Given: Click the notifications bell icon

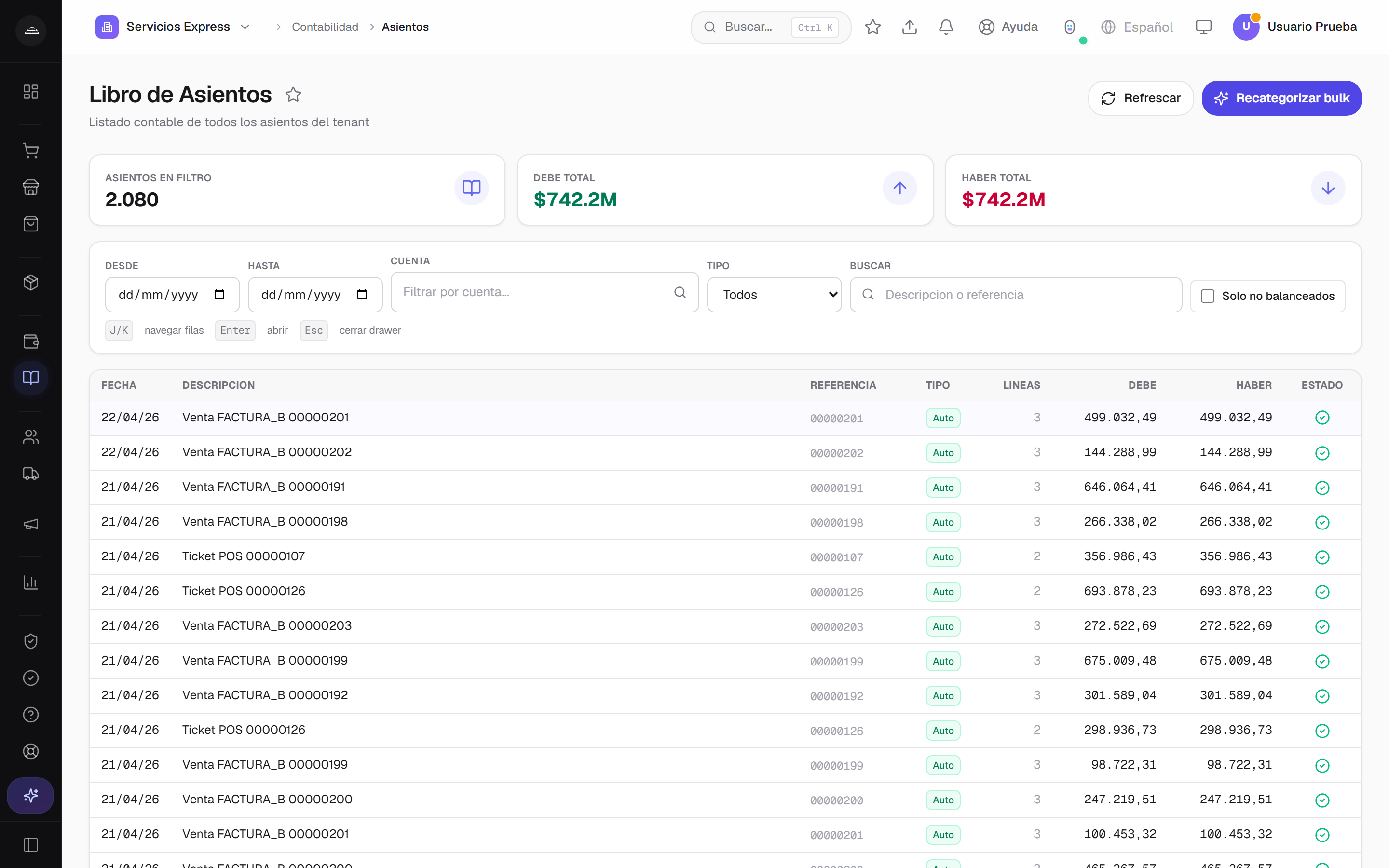Looking at the screenshot, I should tap(946, 27).
